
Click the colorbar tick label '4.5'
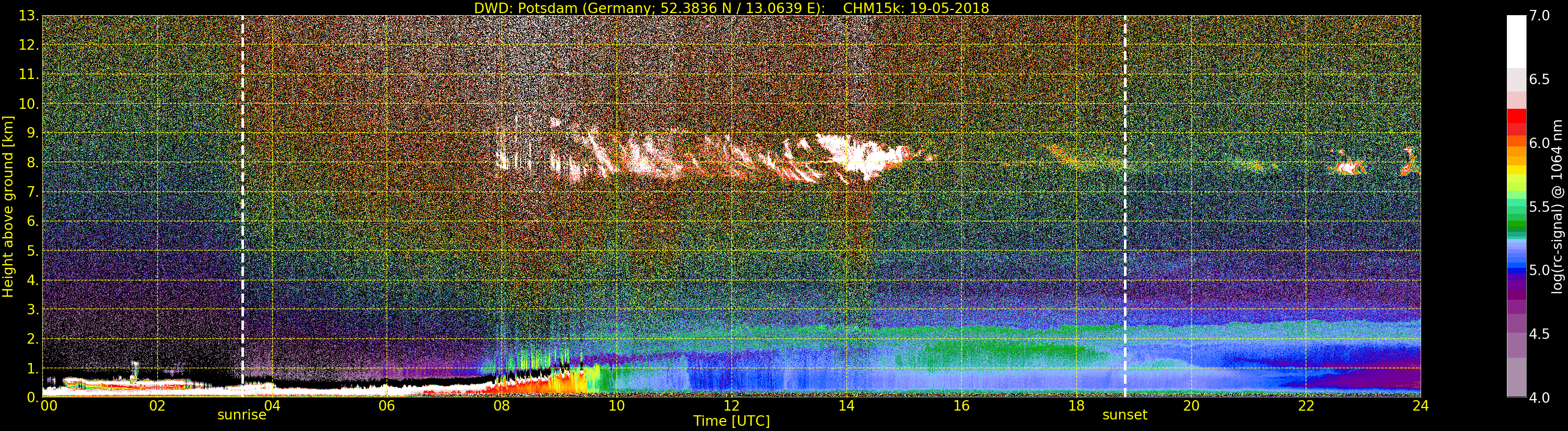tap(1539, 335)
